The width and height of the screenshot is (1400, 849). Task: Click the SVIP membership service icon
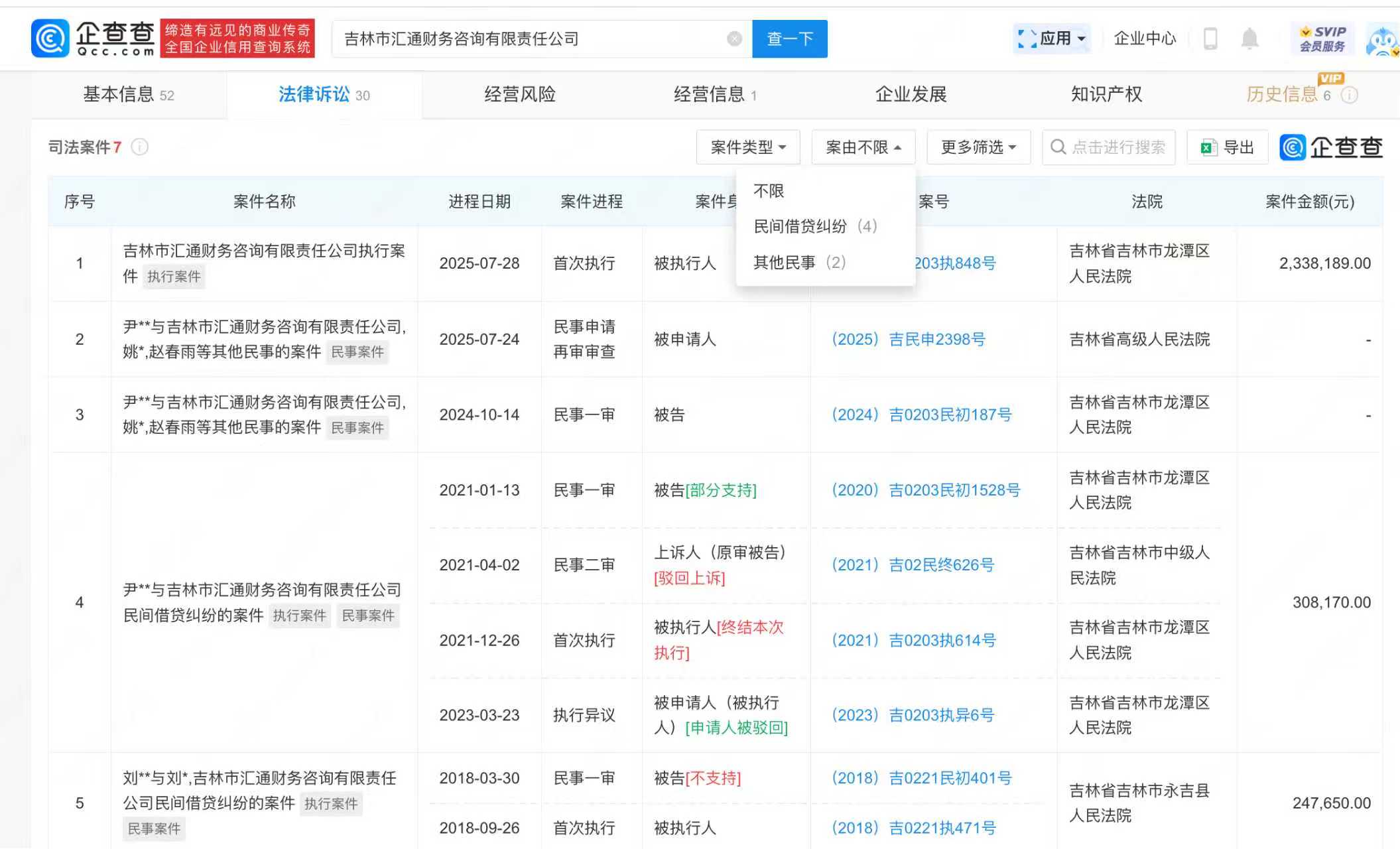coord(1322,38)
